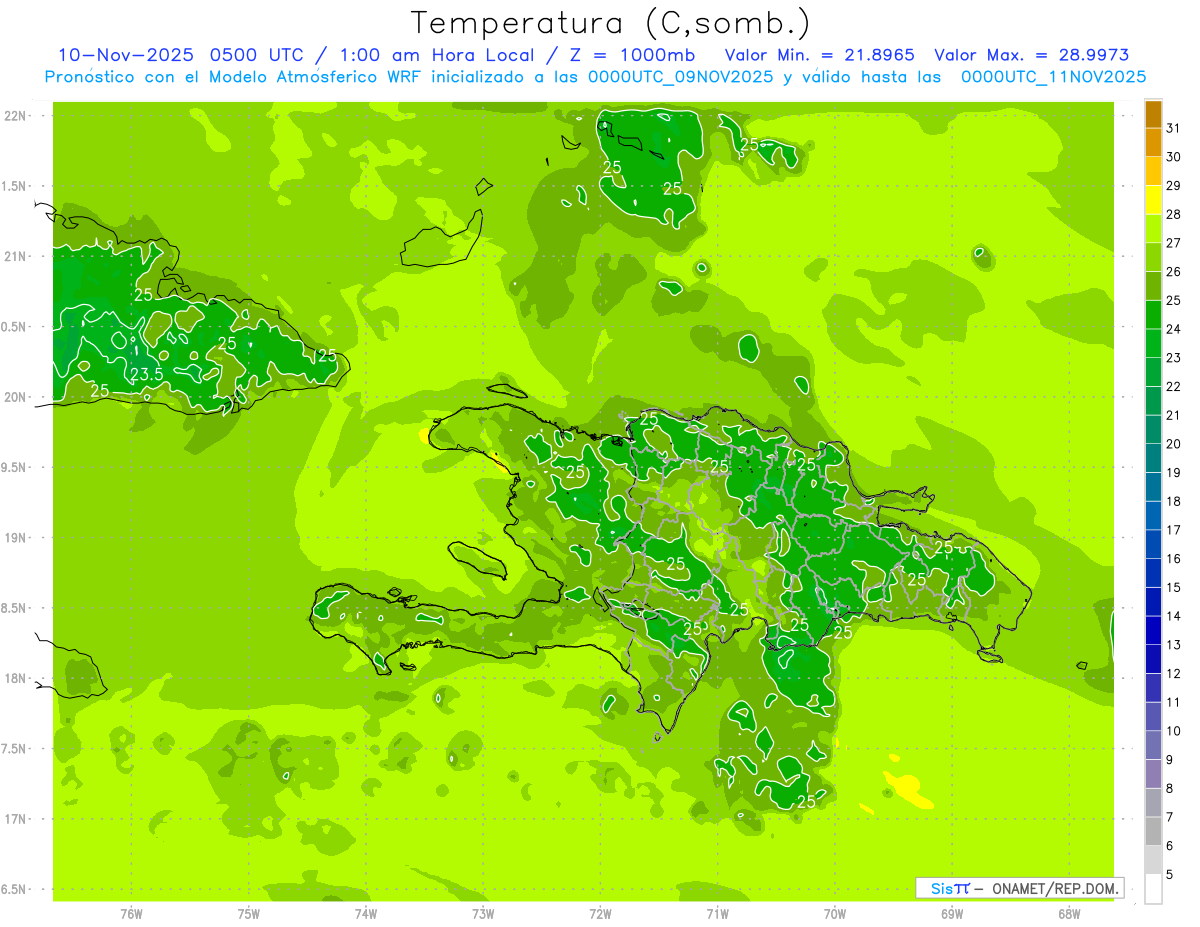Click the "21N" latitude axis label
Image resolution: width=1200 pixels, height=927 pixels.
[17, 256]
